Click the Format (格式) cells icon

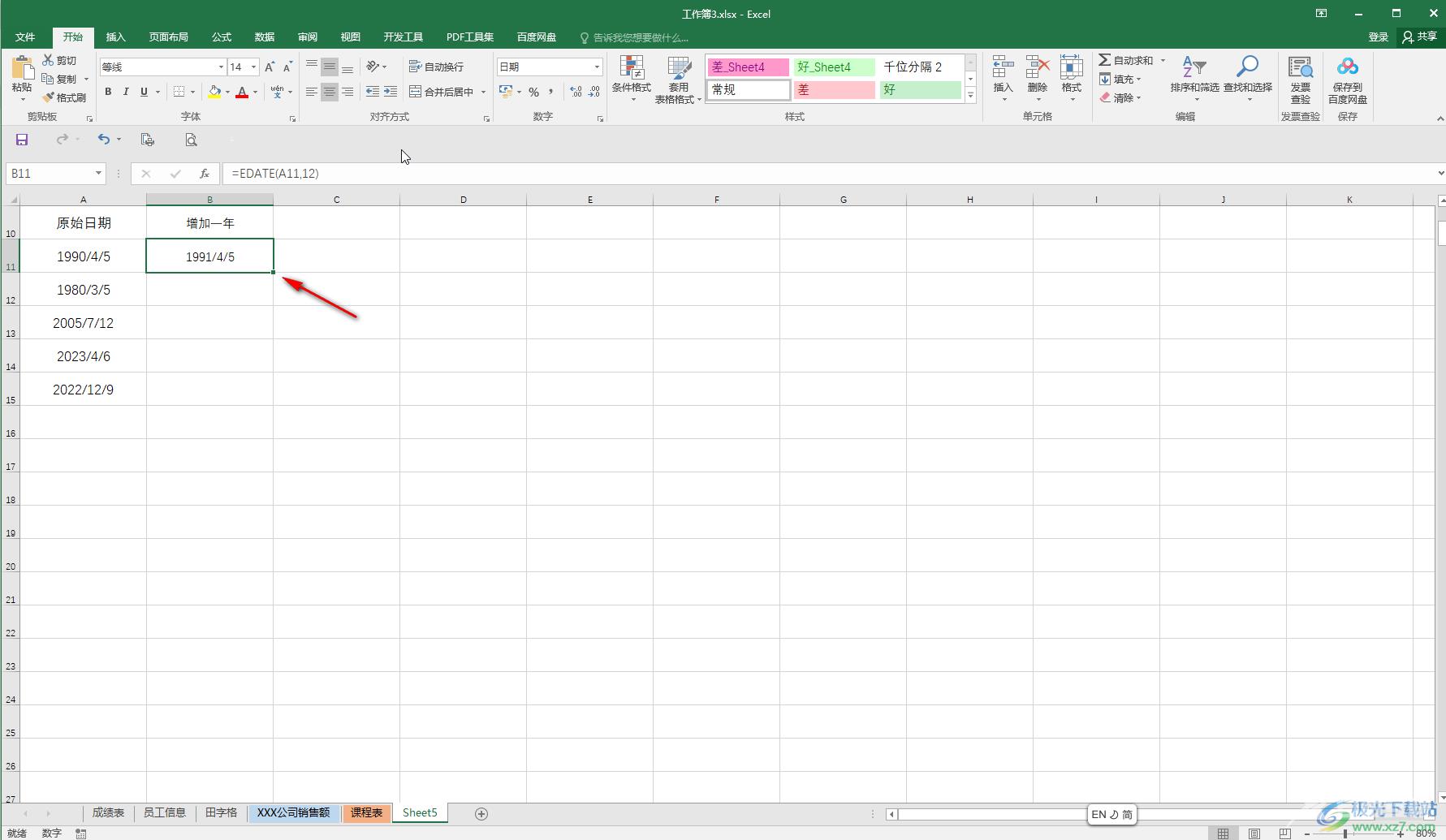(x=1072, y=68)
